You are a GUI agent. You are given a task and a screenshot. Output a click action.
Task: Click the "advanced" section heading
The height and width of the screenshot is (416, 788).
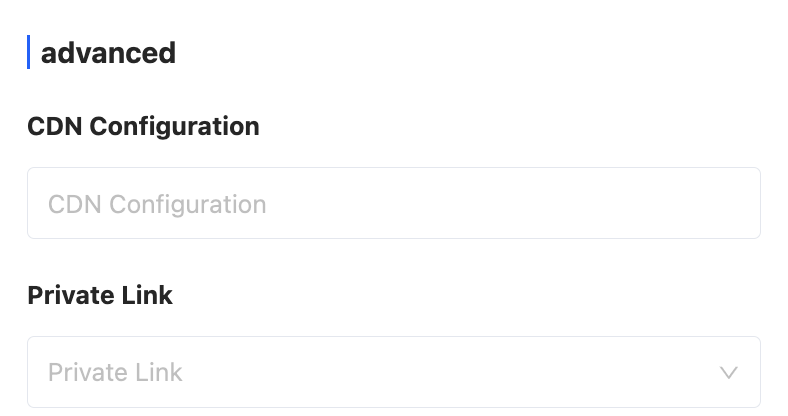(x=108, y=52)
